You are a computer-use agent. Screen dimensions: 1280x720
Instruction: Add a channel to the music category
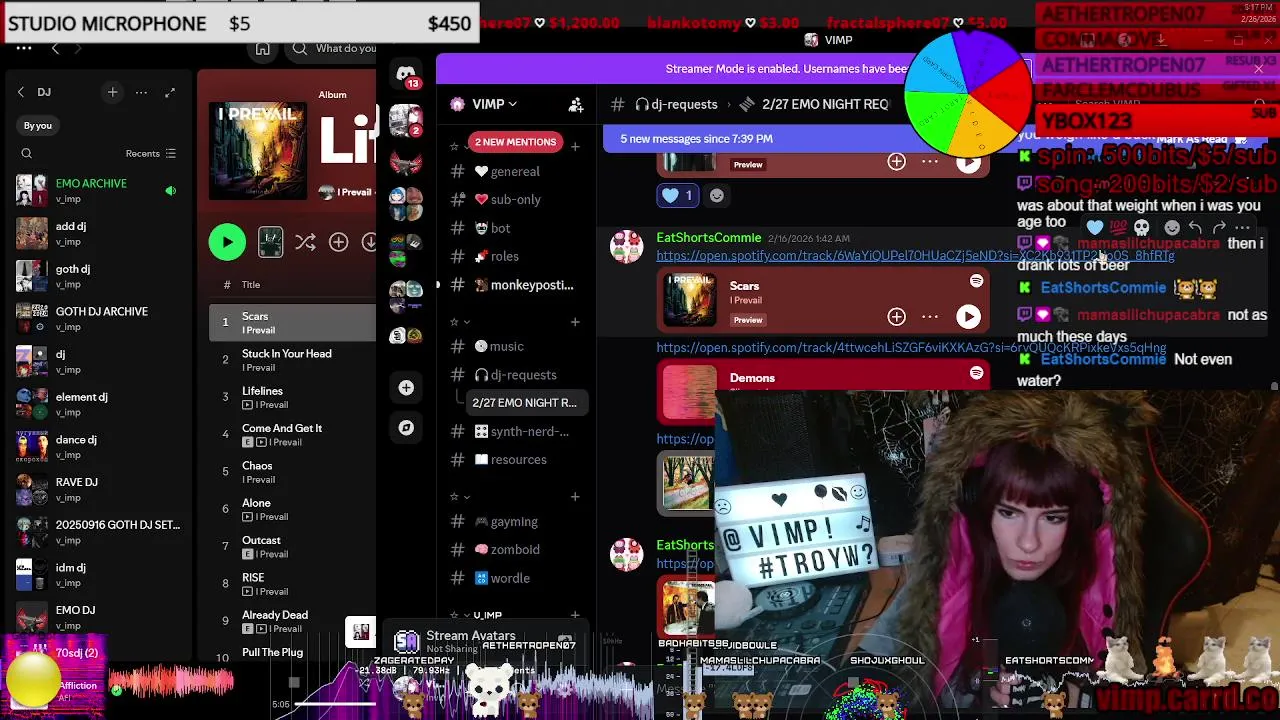[x=575, y=322]
